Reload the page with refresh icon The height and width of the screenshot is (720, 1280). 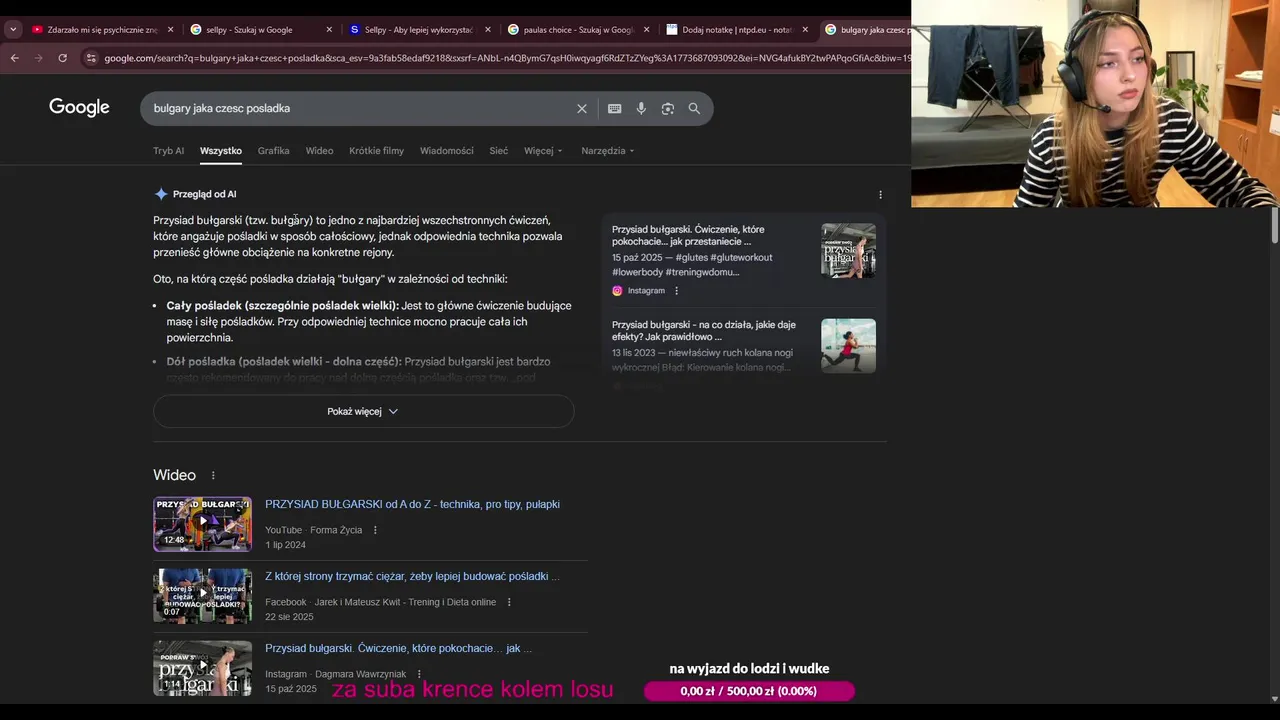click(x=63, y=58)
